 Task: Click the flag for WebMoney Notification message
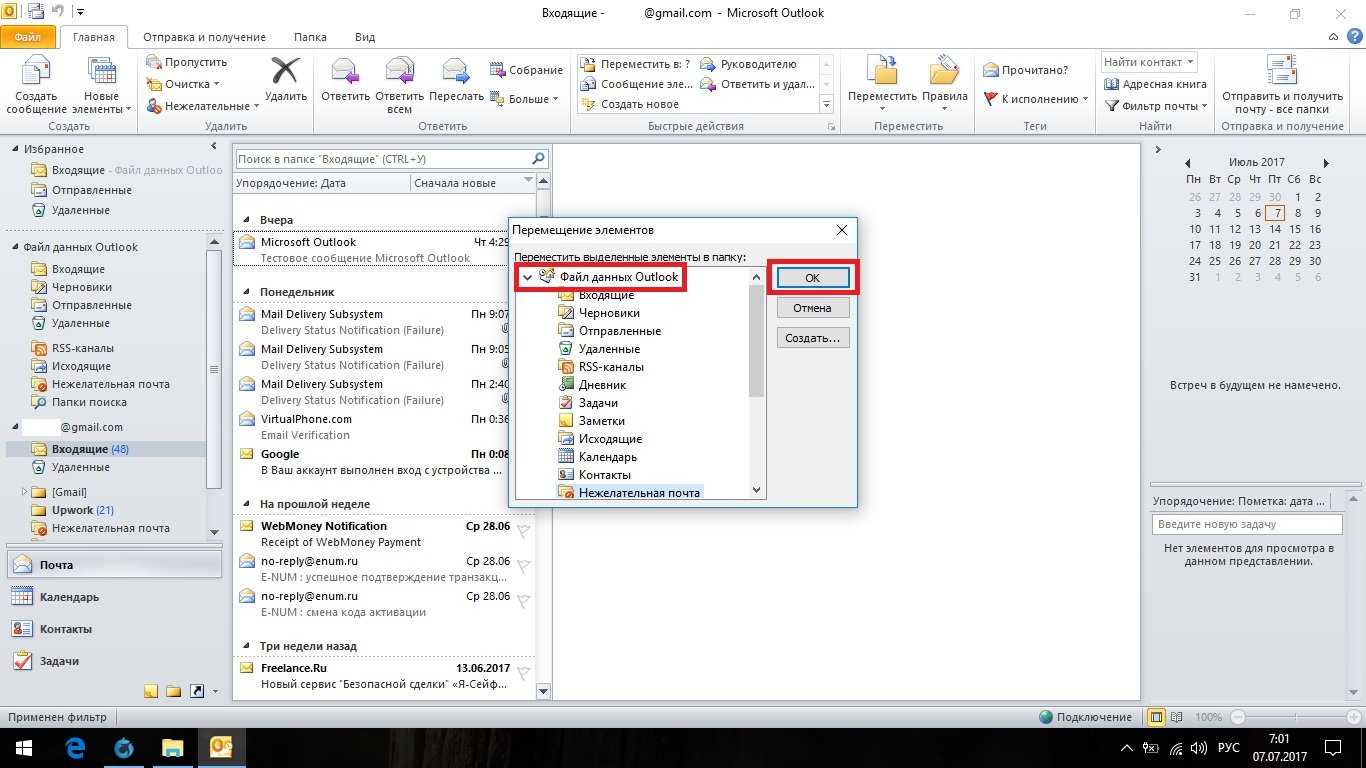click(523, 531)
